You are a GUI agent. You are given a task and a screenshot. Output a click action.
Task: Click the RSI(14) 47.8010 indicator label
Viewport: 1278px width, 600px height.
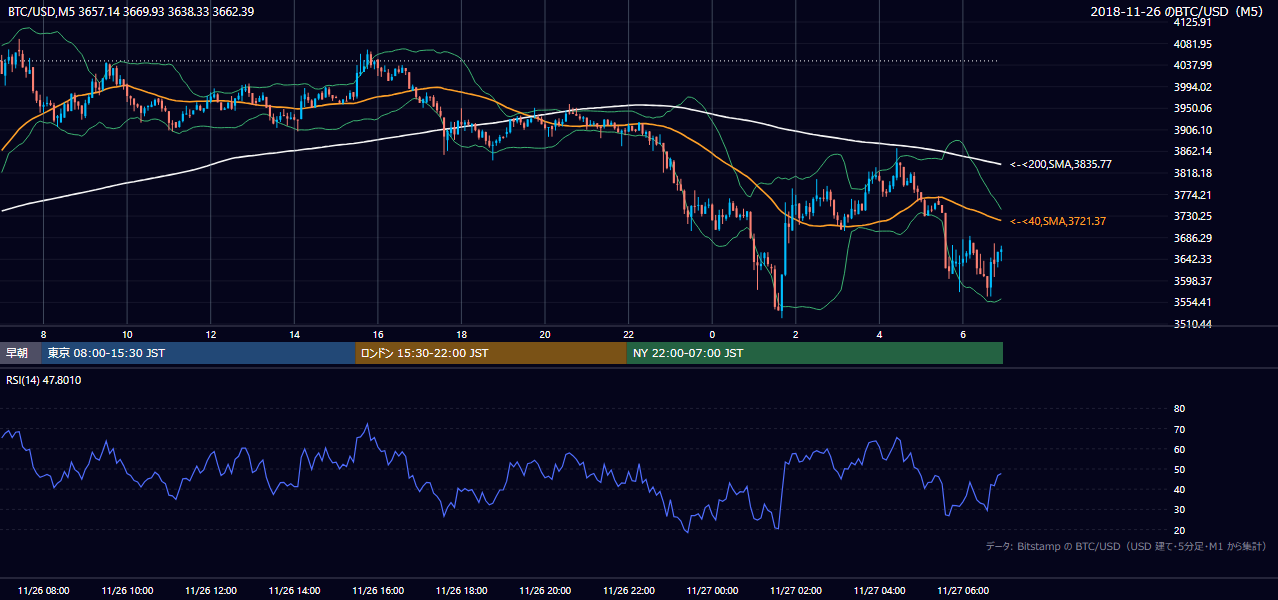point(43,380)
